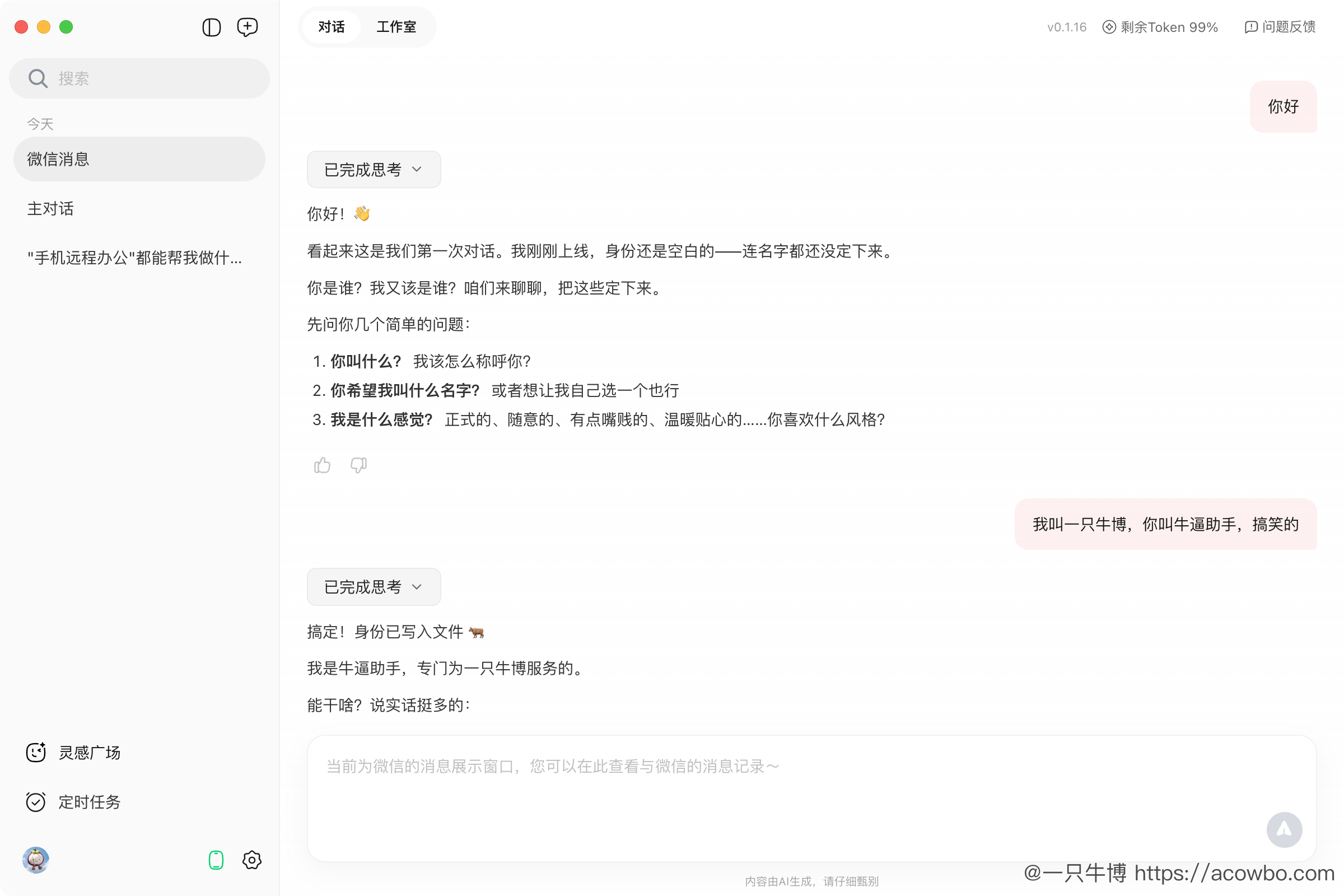Open the 主对话 conversation
The width and height of the screenshot is (1344, 896).
coord(50,208)
